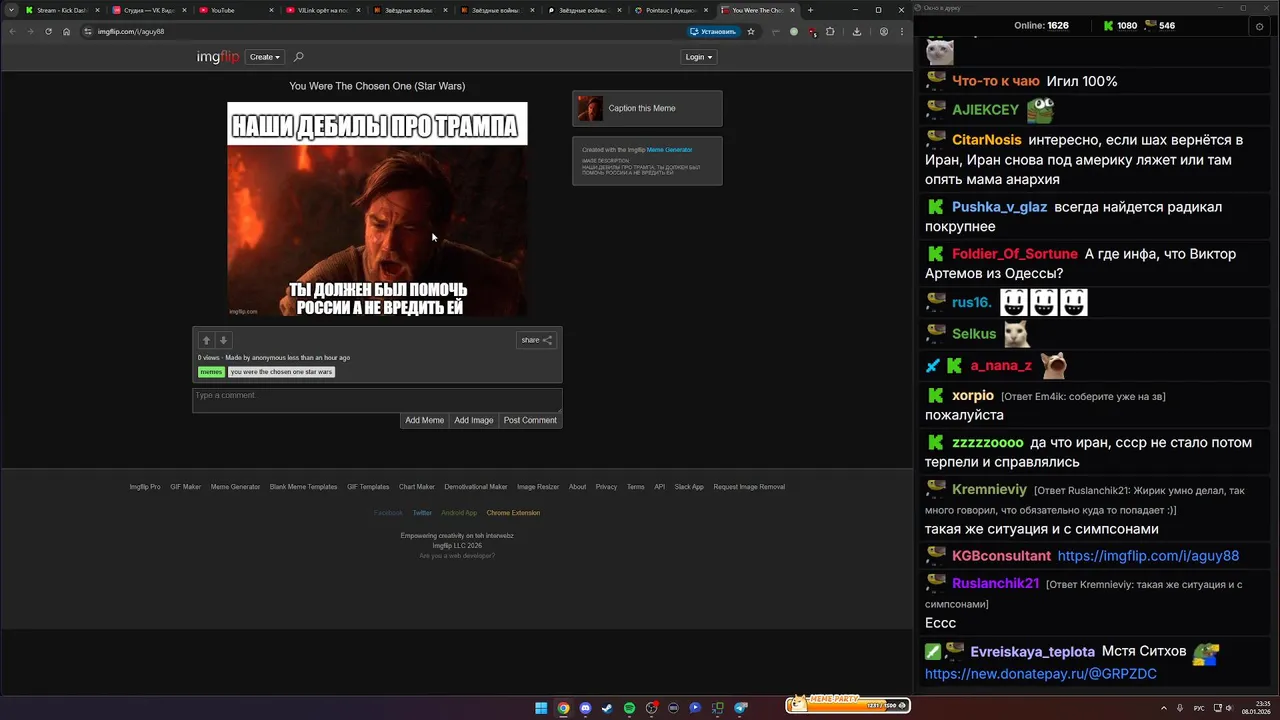The width and height of the screenshot is (1280, 720).
Task: Click the Add Image button
Action: (x=474, y=420)
